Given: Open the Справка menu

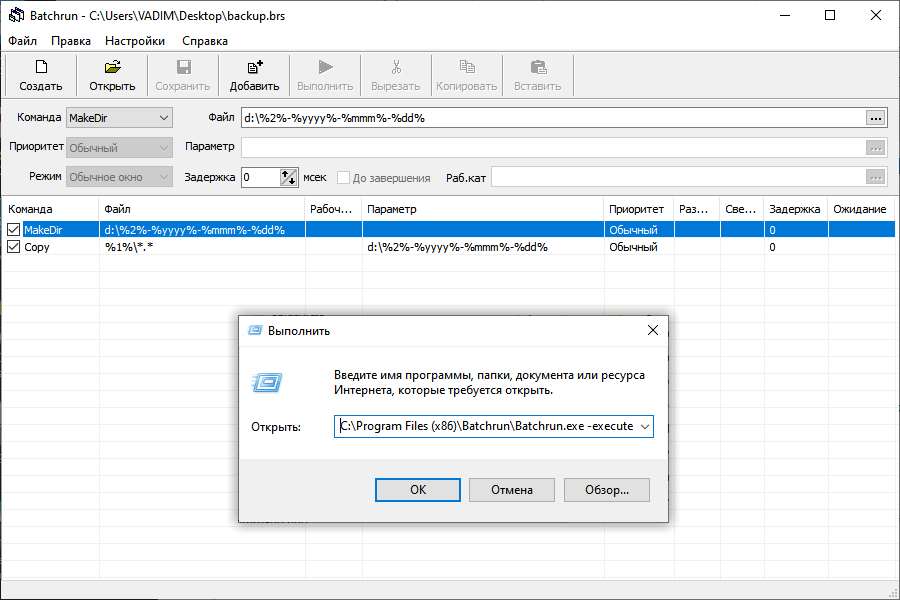Looking at the screenshot, I should tap(205, 41).
